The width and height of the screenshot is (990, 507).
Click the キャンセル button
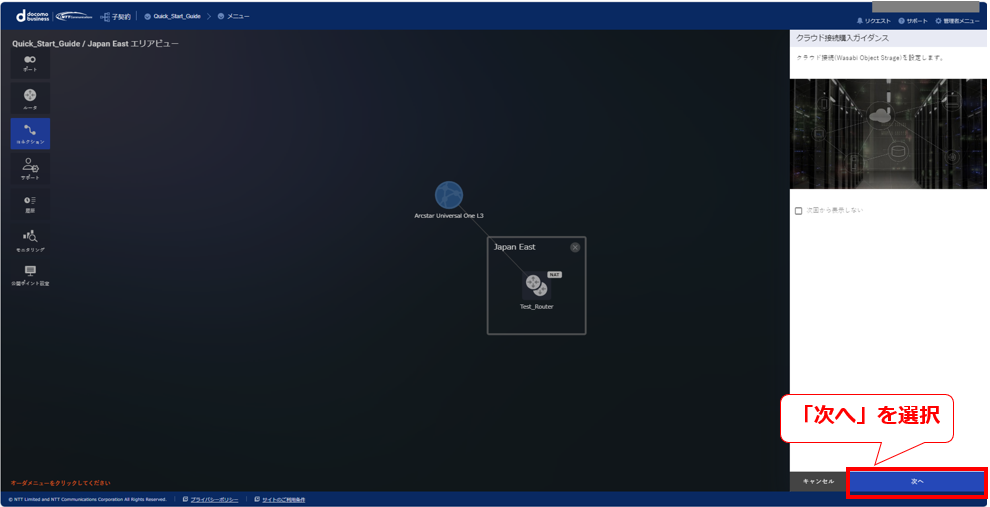pos(818,481)
